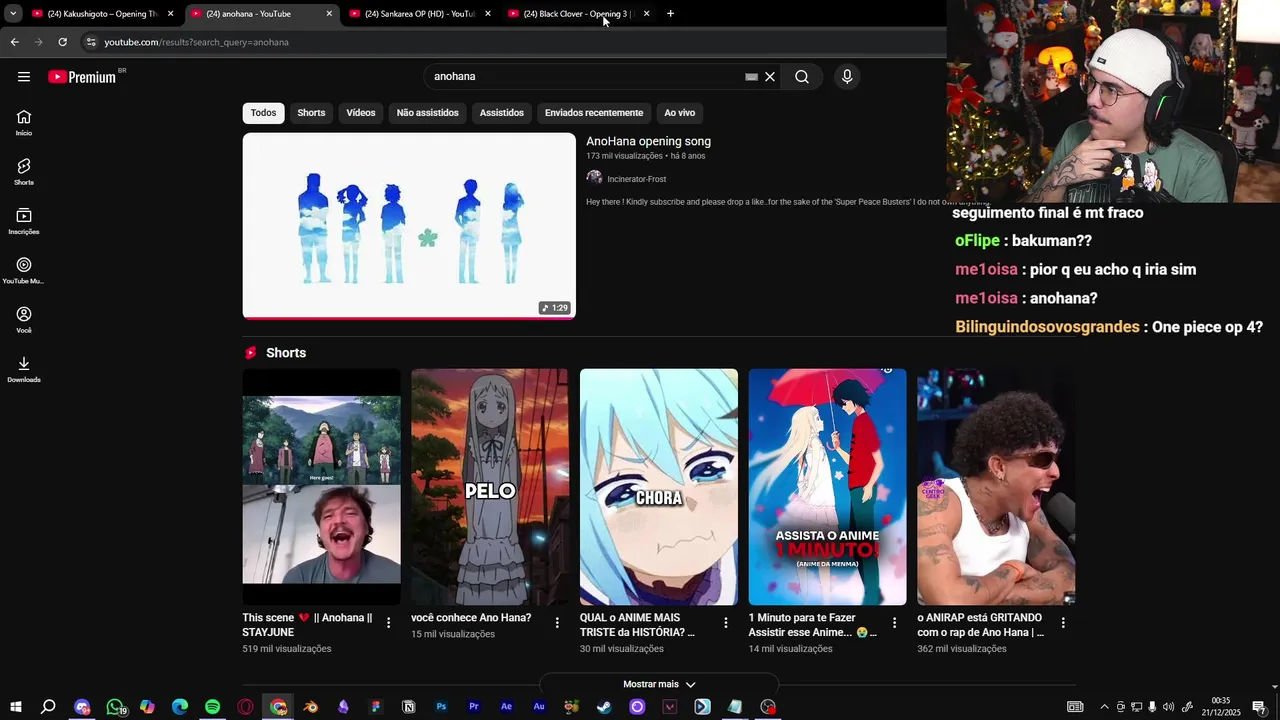
Task: Show hidden system tray icons
Action: point(1104,707)
